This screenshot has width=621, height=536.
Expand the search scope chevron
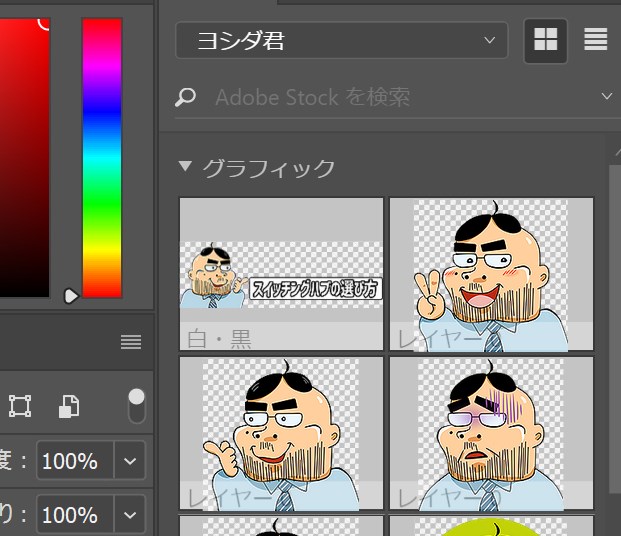[x=606, y=96]
